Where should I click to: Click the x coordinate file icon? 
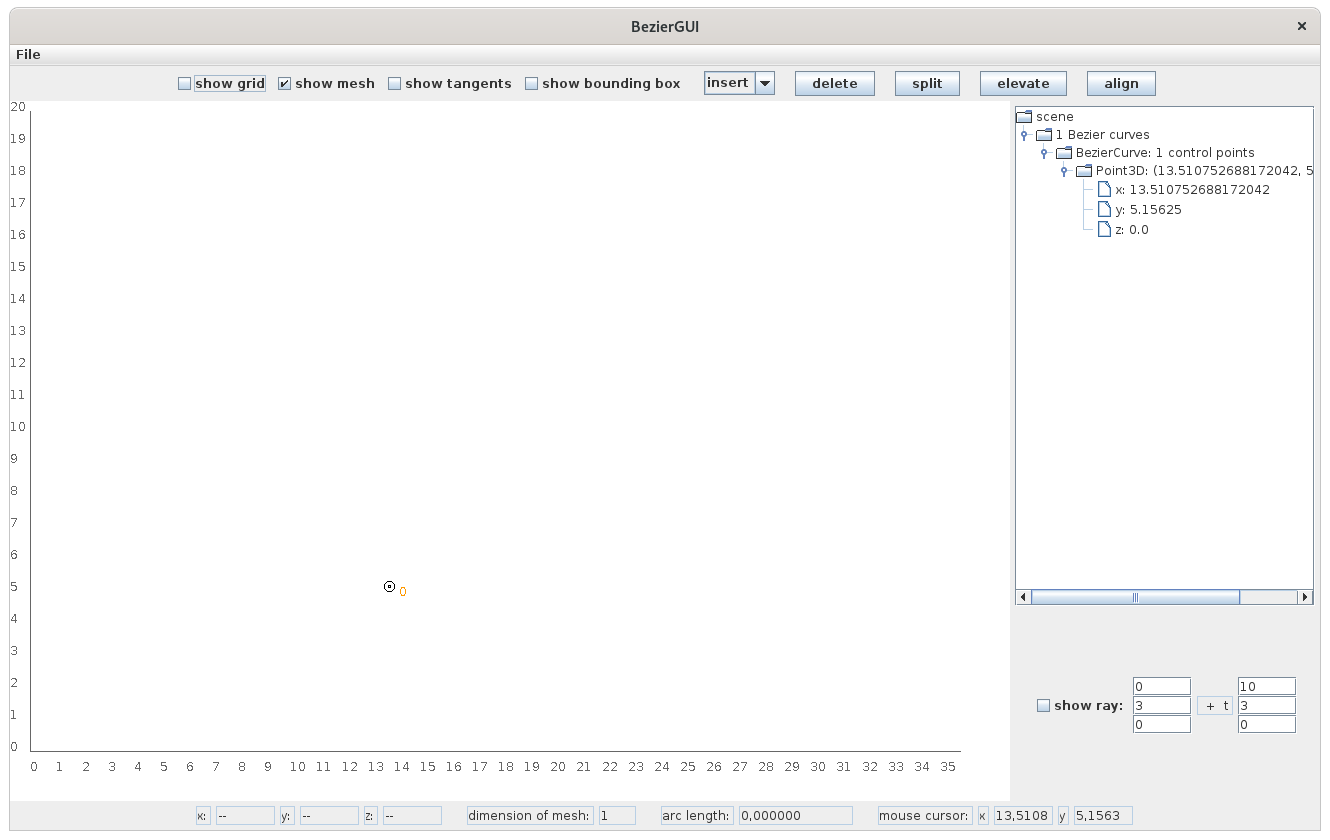pos(1104,190)
